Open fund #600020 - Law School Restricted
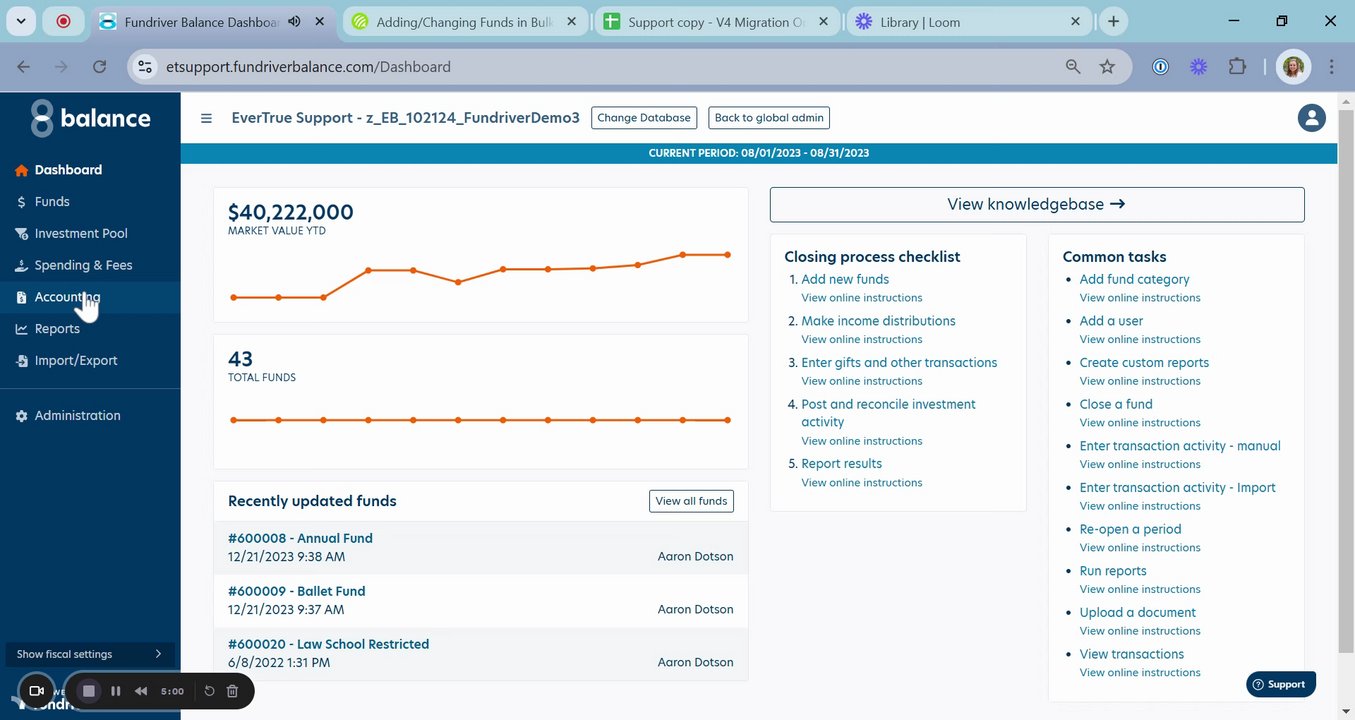Viewport: 1355px width, 720px height. click(x=328, y=644)
